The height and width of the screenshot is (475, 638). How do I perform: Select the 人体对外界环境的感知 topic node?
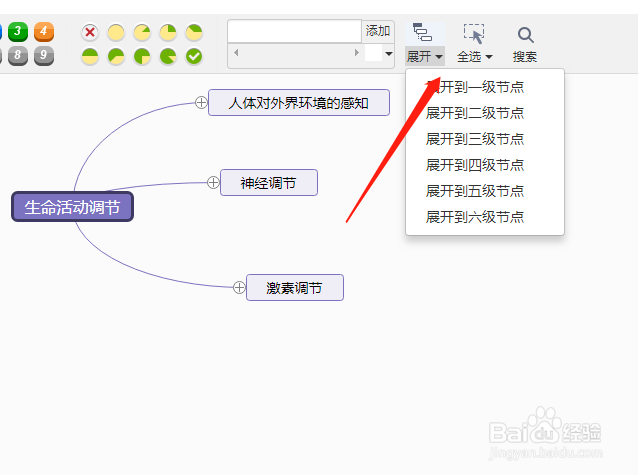pyautogui.click(x=299, y=103)
